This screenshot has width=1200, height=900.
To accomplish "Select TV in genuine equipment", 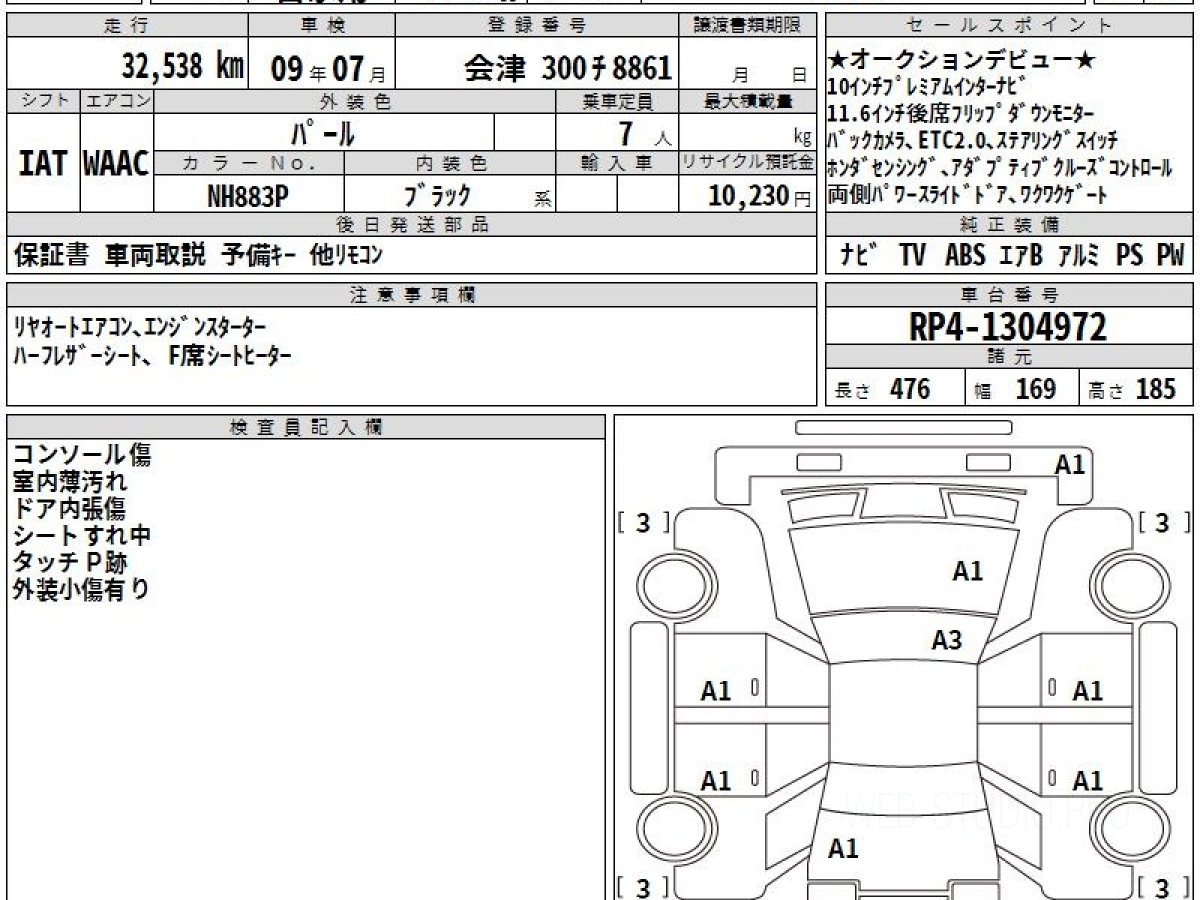I will (912, 256).
